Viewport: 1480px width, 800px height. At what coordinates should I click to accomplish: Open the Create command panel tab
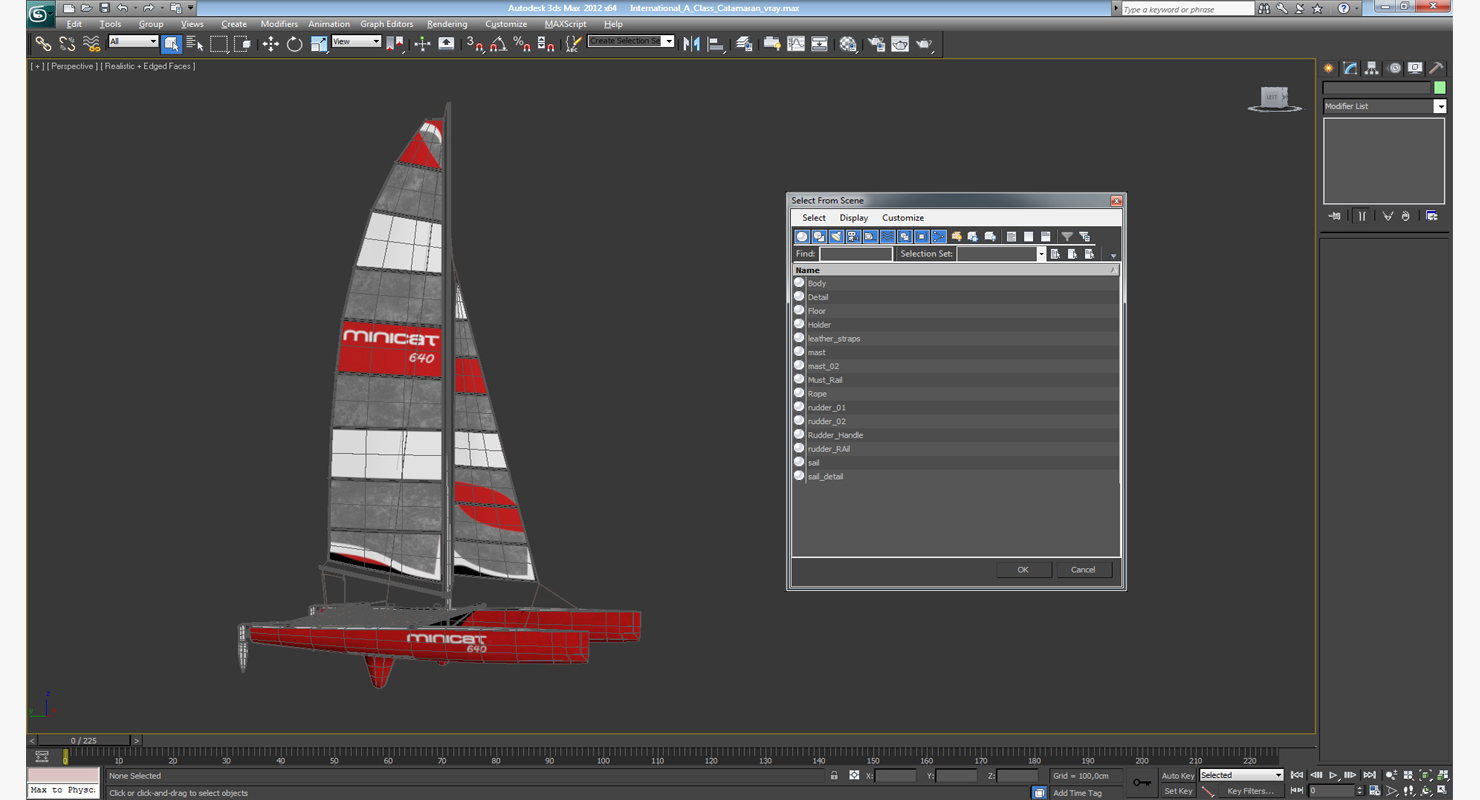point(1329,68)
